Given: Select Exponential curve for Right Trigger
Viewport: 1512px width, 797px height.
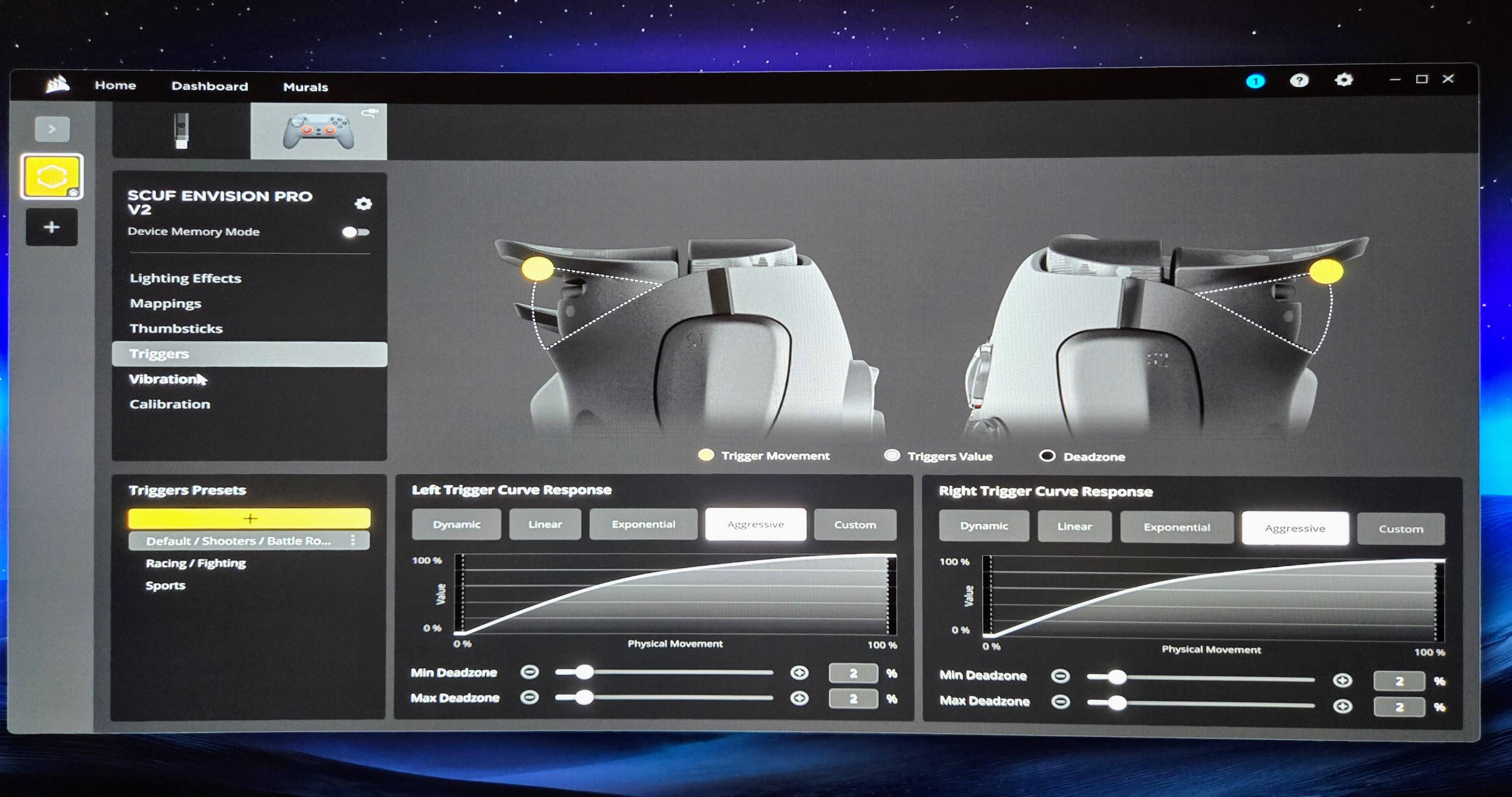Looking at the screenshot, I should pos(1176,527).
